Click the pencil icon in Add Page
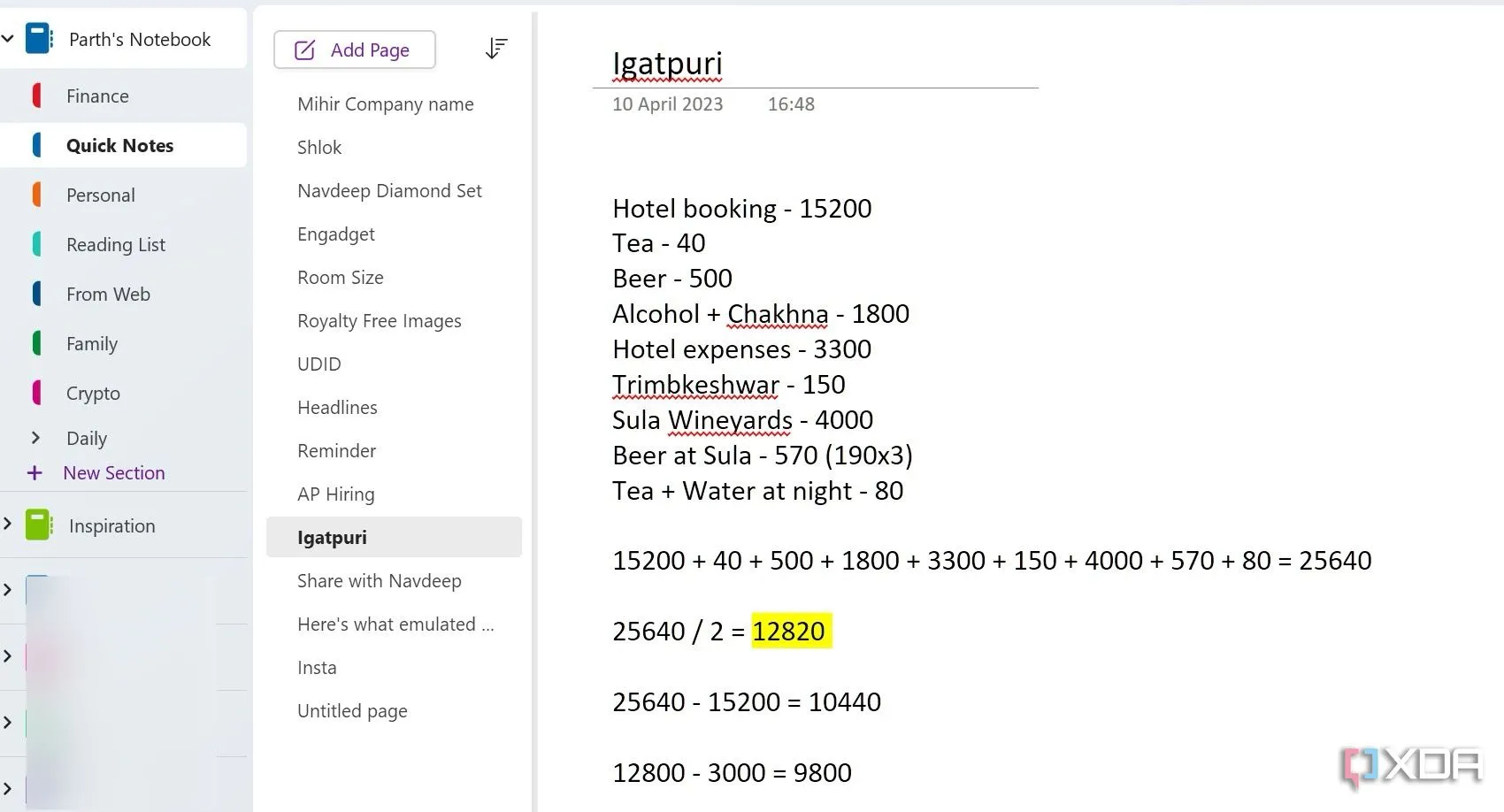 (304, 50)
